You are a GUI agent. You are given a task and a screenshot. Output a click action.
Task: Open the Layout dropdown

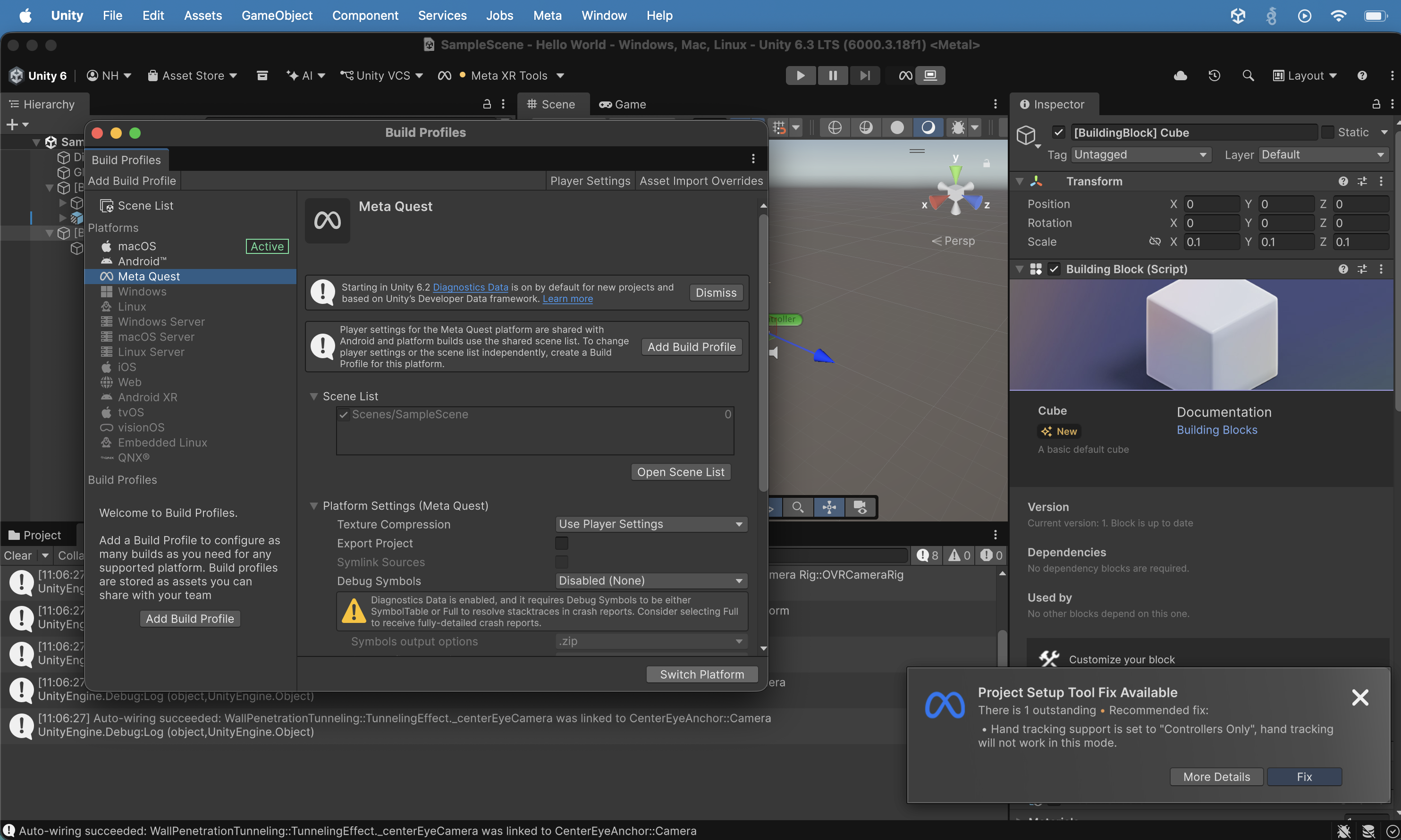1305,76
